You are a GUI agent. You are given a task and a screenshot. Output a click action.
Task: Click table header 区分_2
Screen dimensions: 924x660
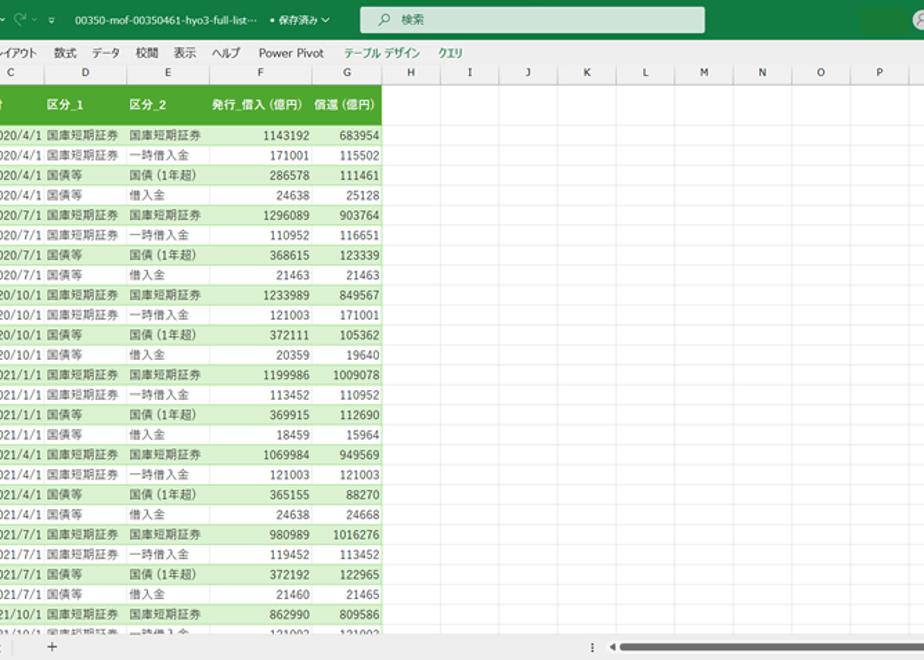coord(168,105)
